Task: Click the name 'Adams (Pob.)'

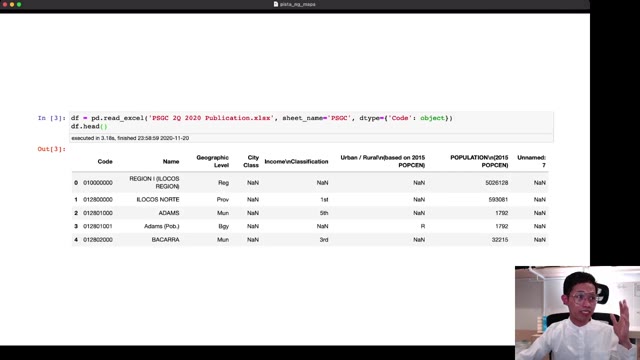Action: coord(162,226)
